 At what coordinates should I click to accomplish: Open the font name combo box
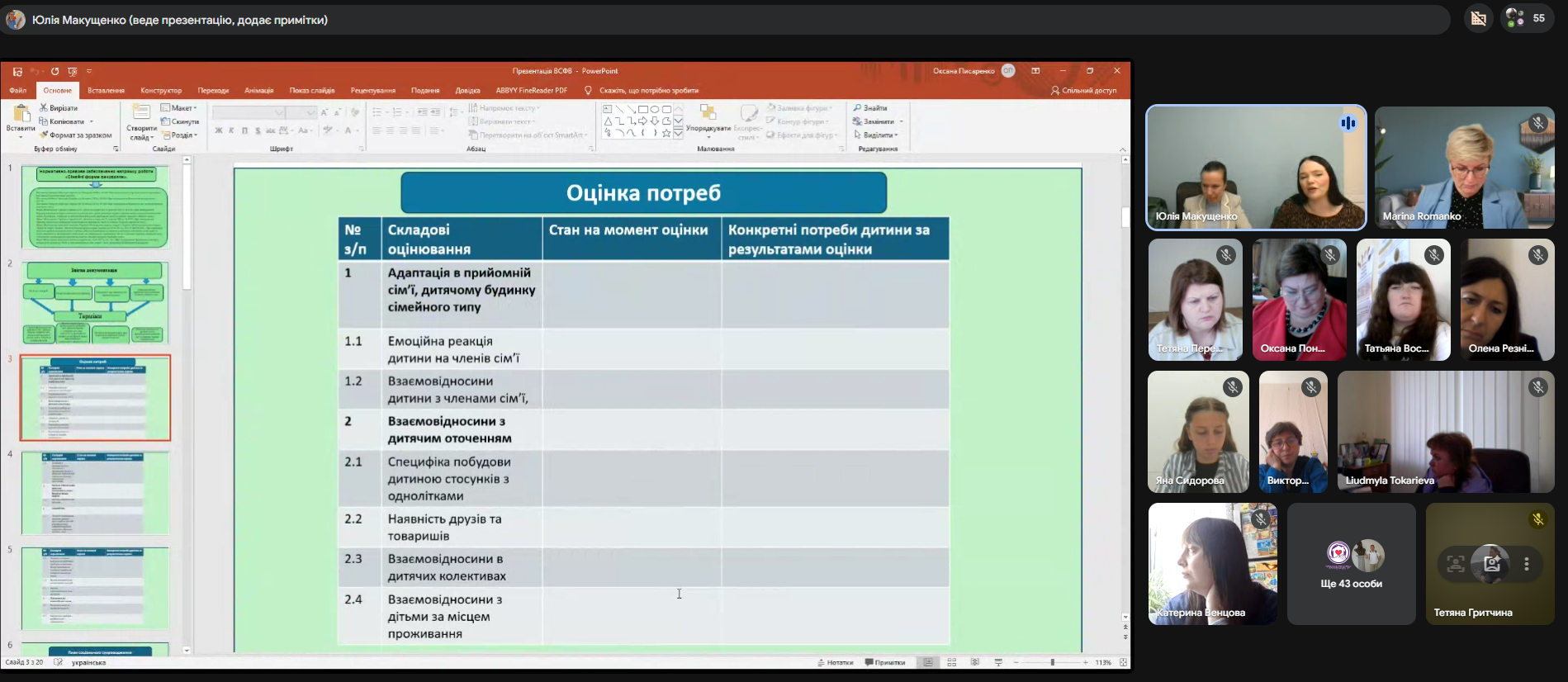249,112
